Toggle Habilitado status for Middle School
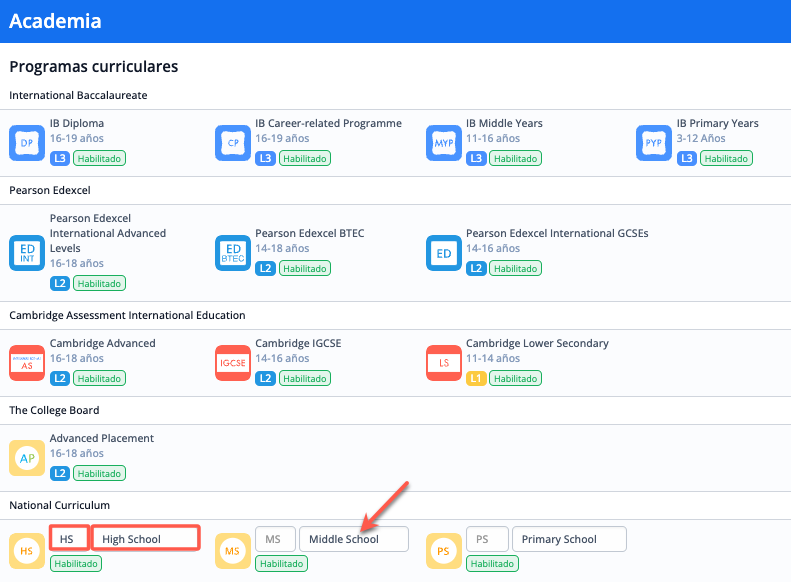791x582 pixels. click(281, 564)
